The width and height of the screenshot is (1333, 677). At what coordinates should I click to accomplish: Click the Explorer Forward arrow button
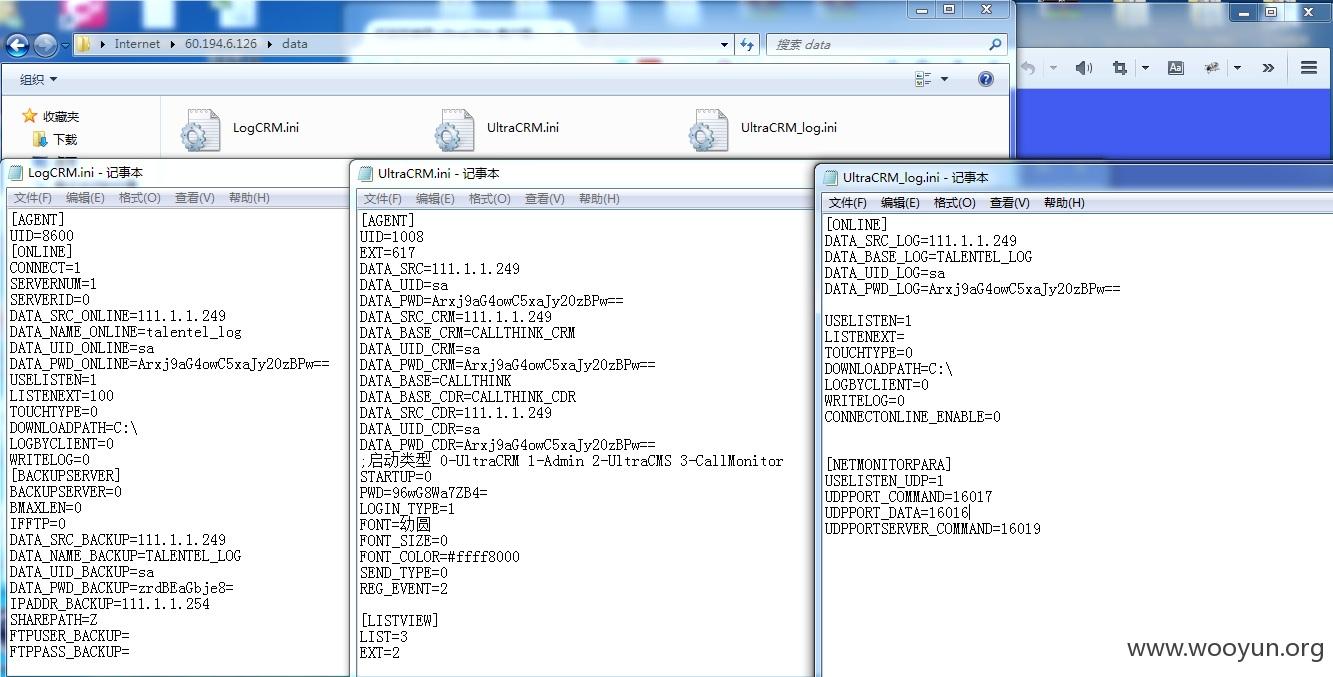(x=45, y=45)
